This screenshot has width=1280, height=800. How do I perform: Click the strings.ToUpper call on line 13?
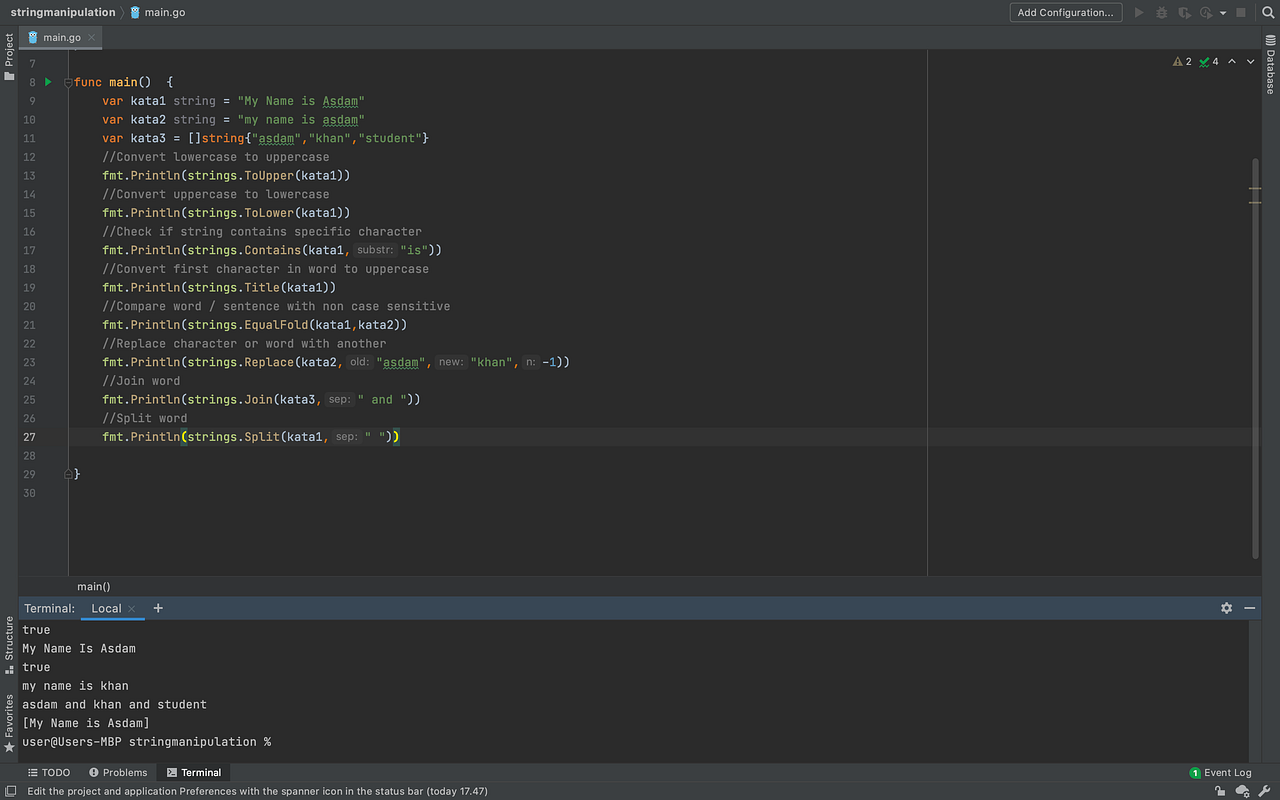pos(240,176)
